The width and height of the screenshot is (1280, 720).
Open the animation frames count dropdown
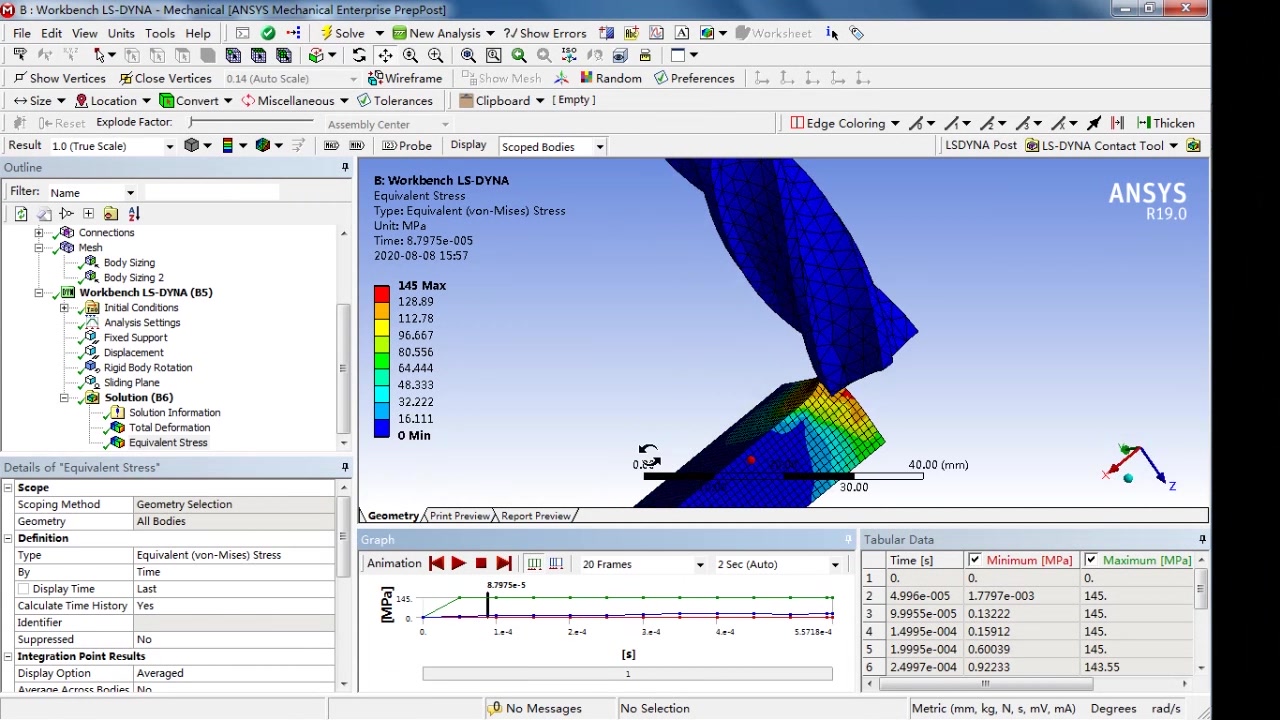click(700, 565)
